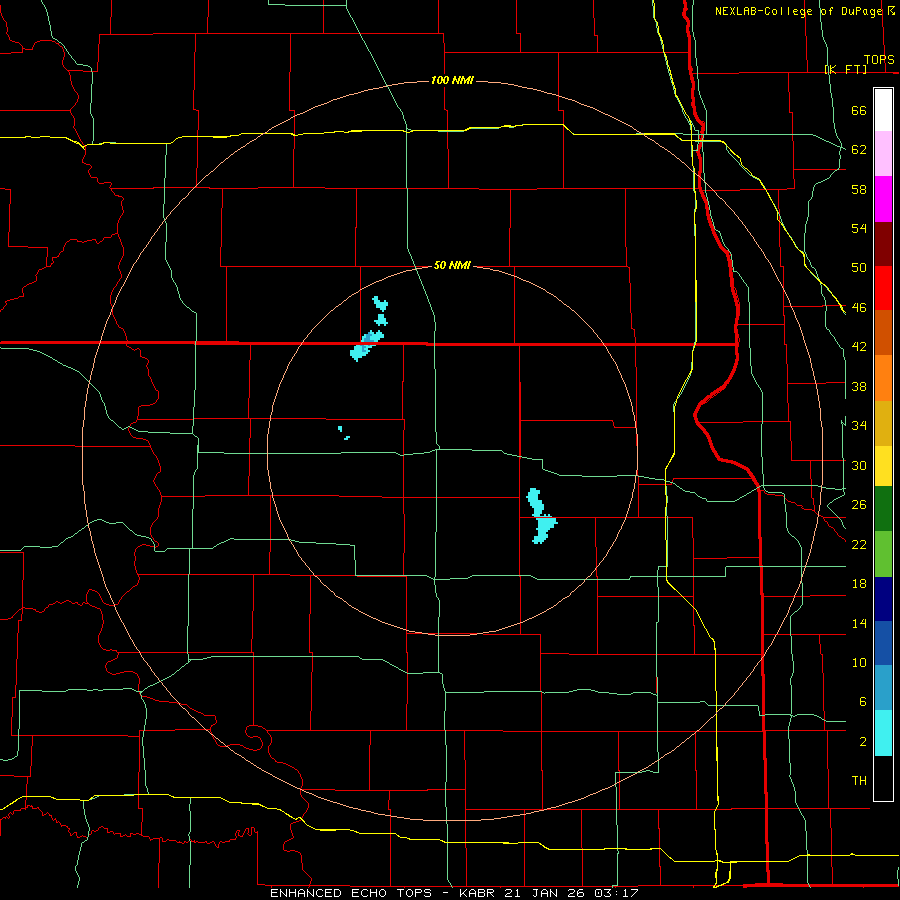The image size is (900, 900).
Task: Click the 03:17 timestamp in the caption
Action: (616, 893)
